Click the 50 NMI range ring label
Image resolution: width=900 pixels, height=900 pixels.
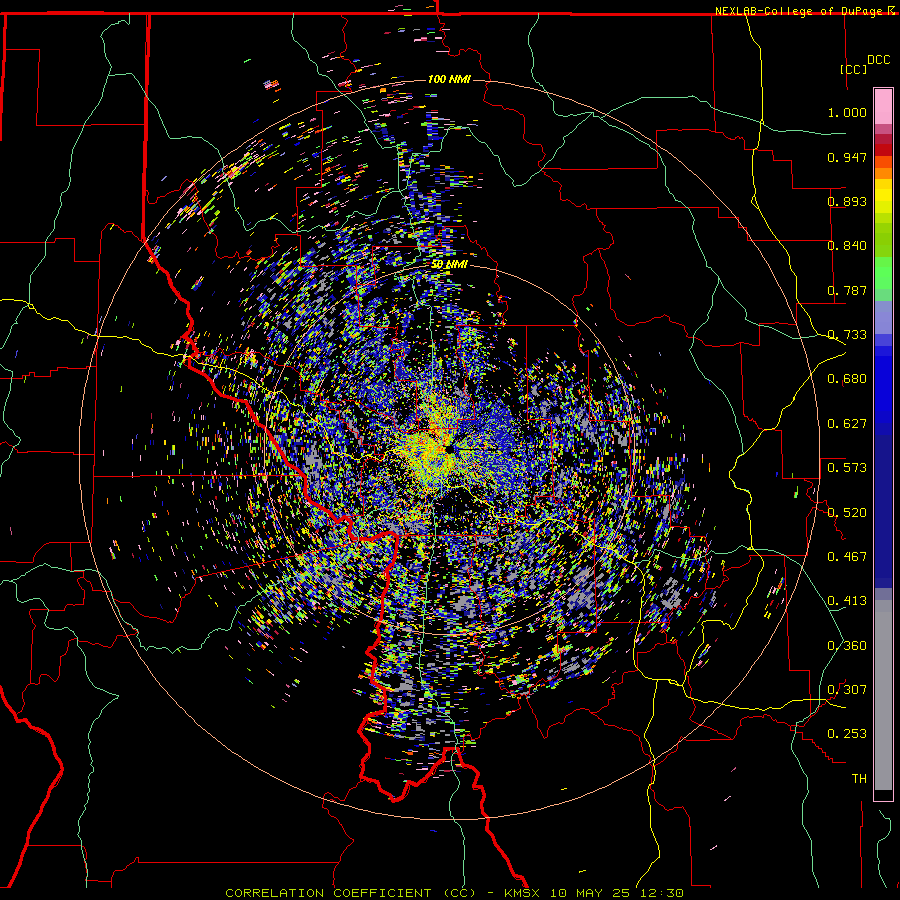449,265
